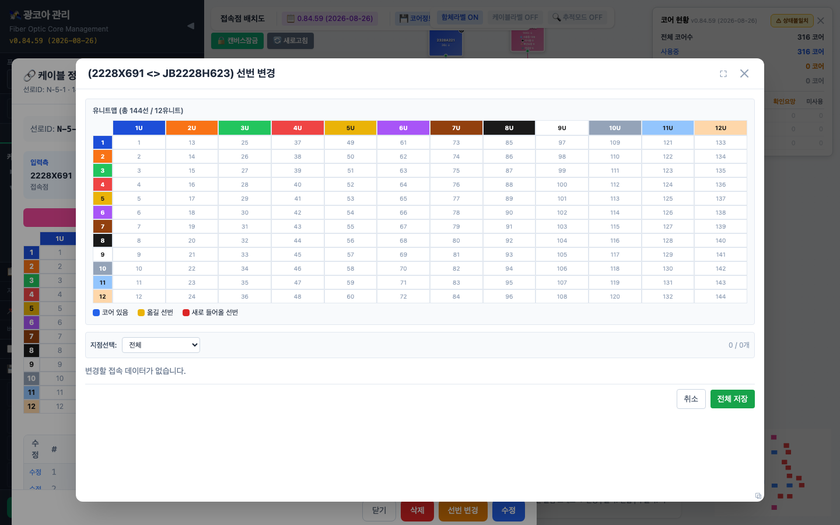The image size is (840, 525).
Task: Click core cell 100 in unit map
Action: click(561, 184)
